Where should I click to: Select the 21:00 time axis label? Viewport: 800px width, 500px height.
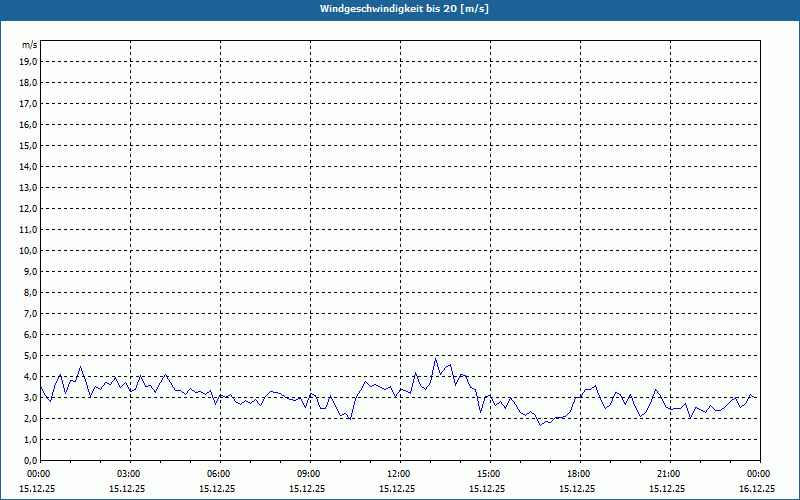668,474
